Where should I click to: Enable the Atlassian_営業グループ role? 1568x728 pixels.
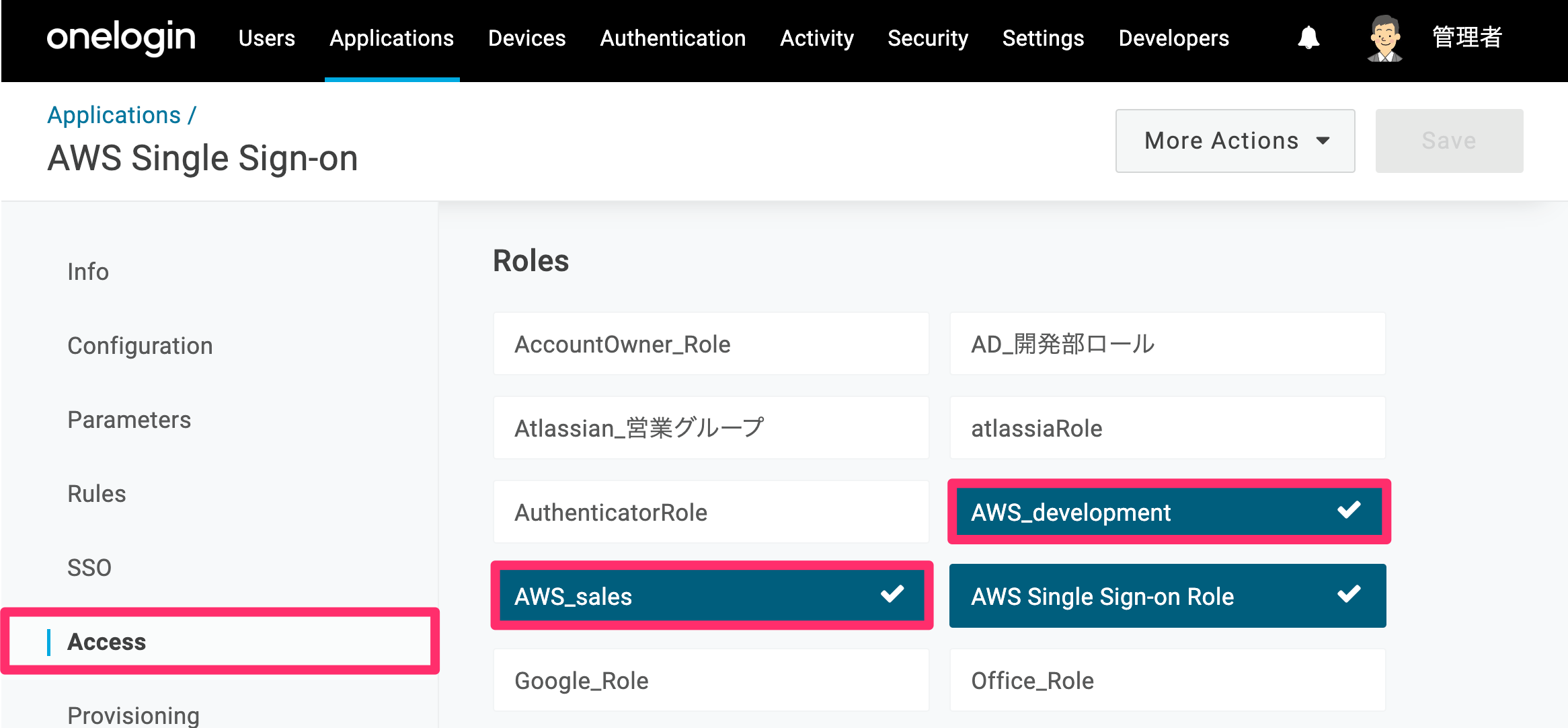point(711,428)
